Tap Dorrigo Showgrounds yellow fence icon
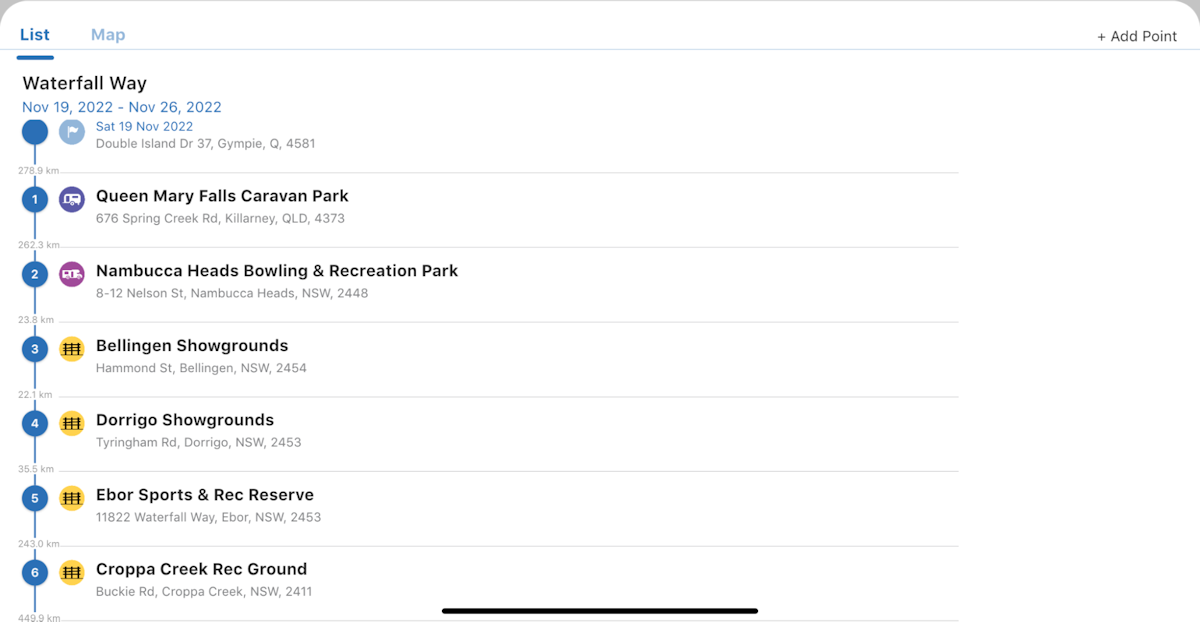This screenshot has width=1200, height=622. (x=72, y=423)
